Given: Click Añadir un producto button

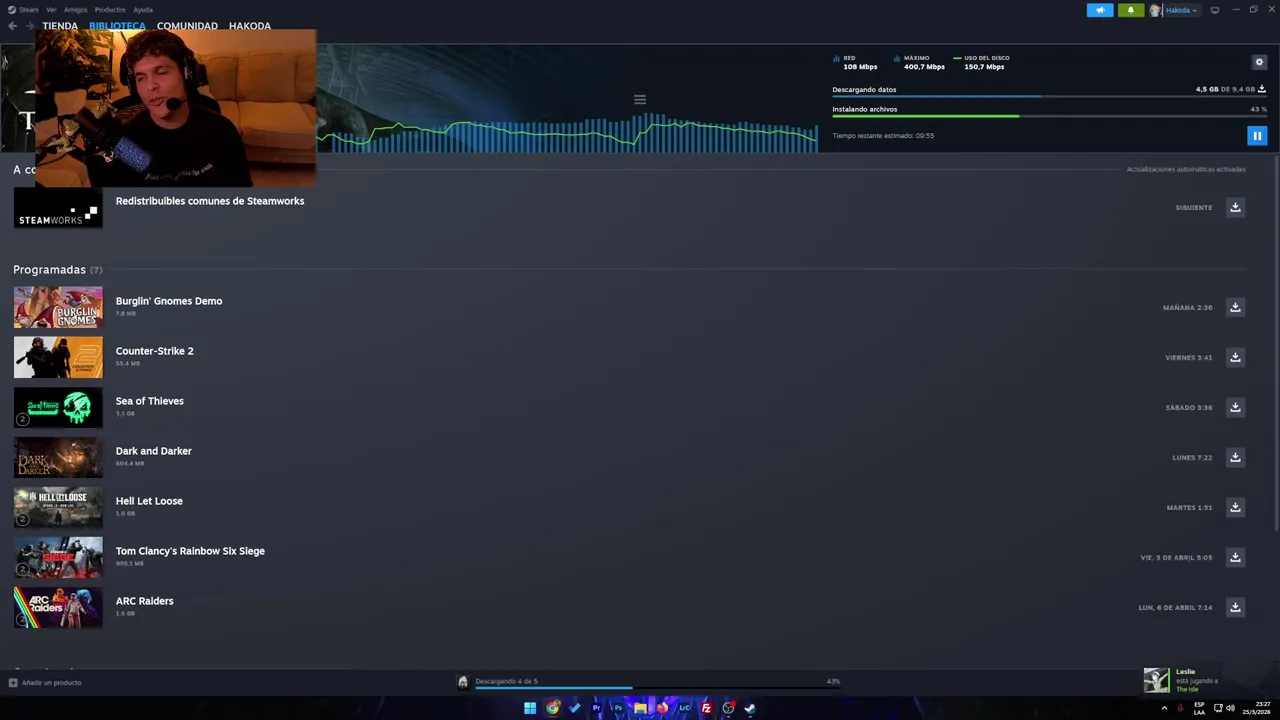Looking at the screenshot, I should pyautogui.click(x=45, y=683).
